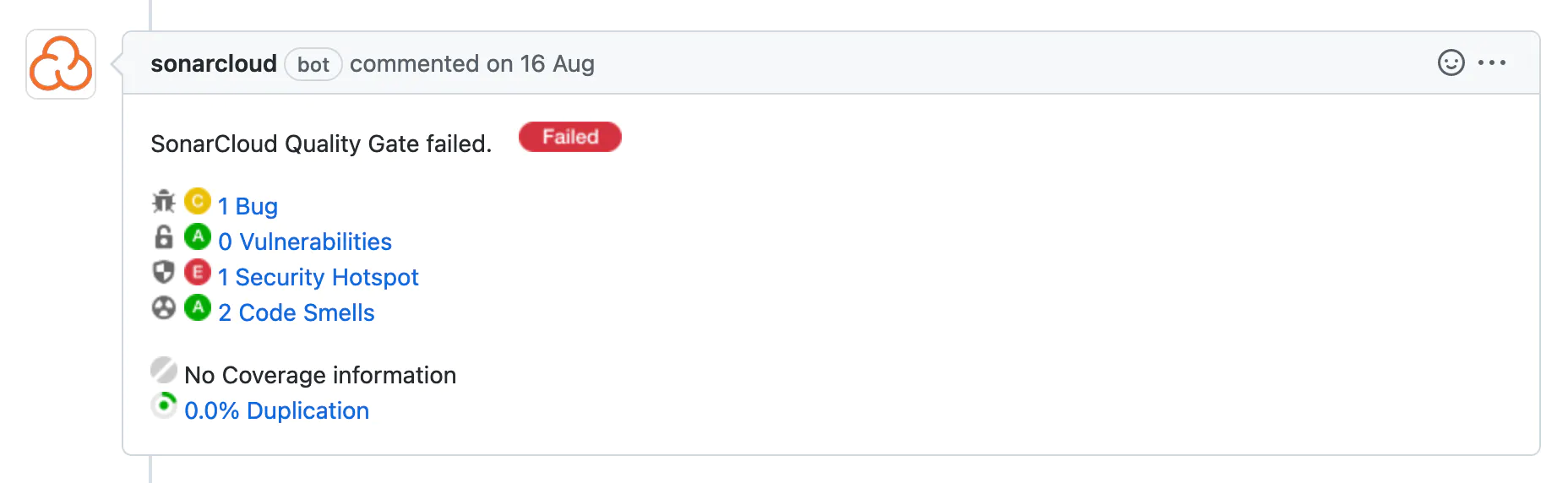Click the green A badge beside Code Smells
This screenshot has width=1568, height=483.
tap(198, 307)
